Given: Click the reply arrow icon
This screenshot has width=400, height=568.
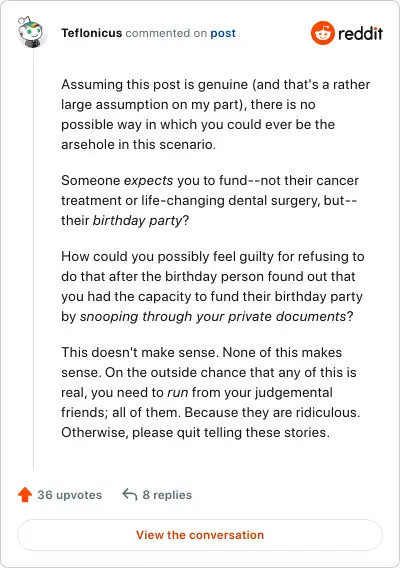Looking at the screenshot, I should [x=130, y=494].
